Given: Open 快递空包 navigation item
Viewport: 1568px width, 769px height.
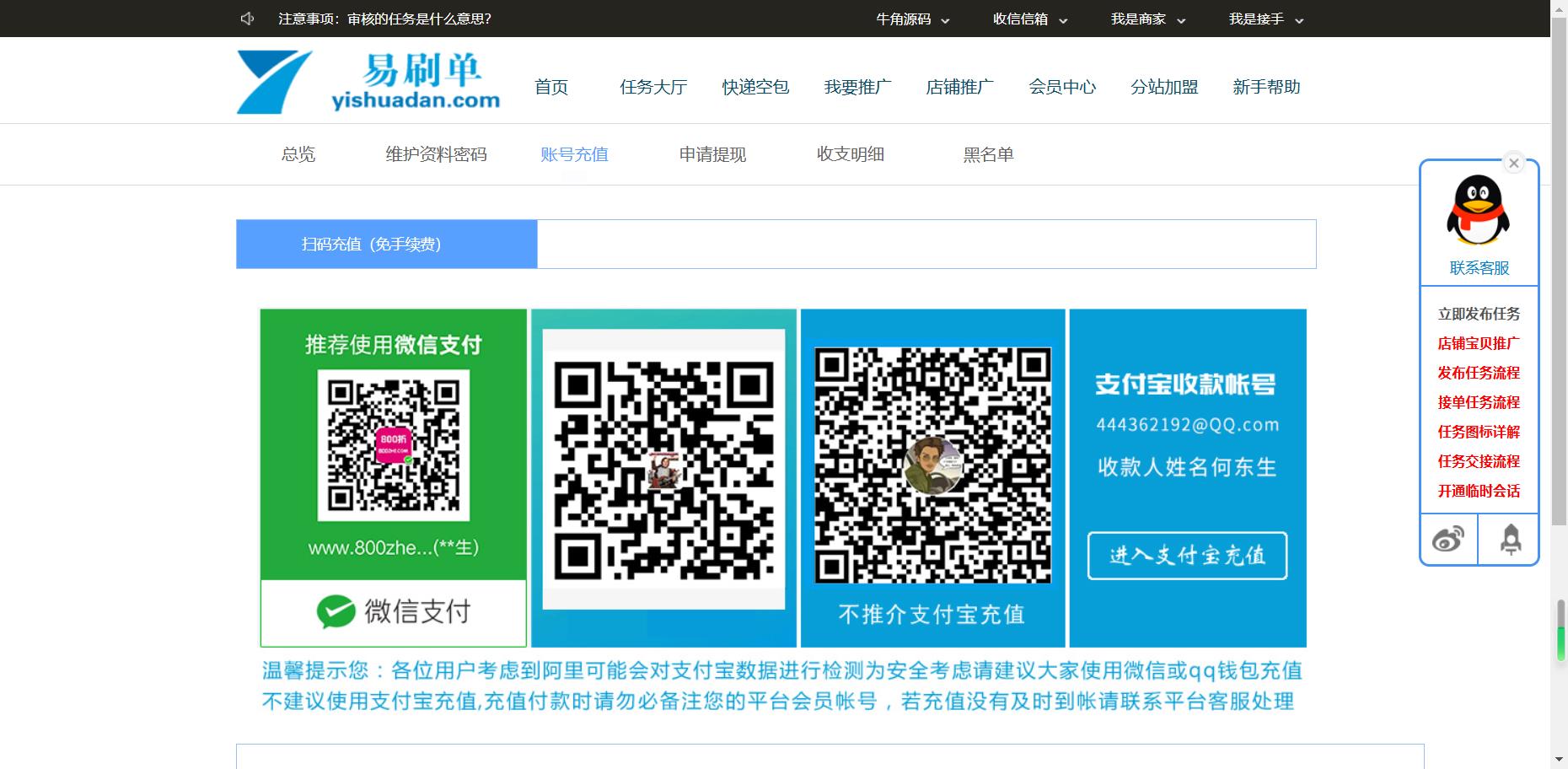Looking at the screenshot, I should tap(755, 87).
